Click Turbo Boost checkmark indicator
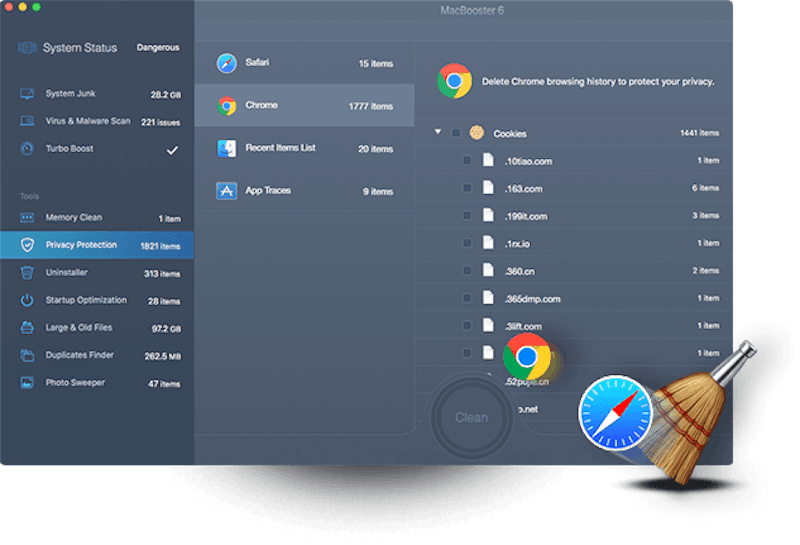The width and height of the screenshot is (800, 545). point(172,150)
